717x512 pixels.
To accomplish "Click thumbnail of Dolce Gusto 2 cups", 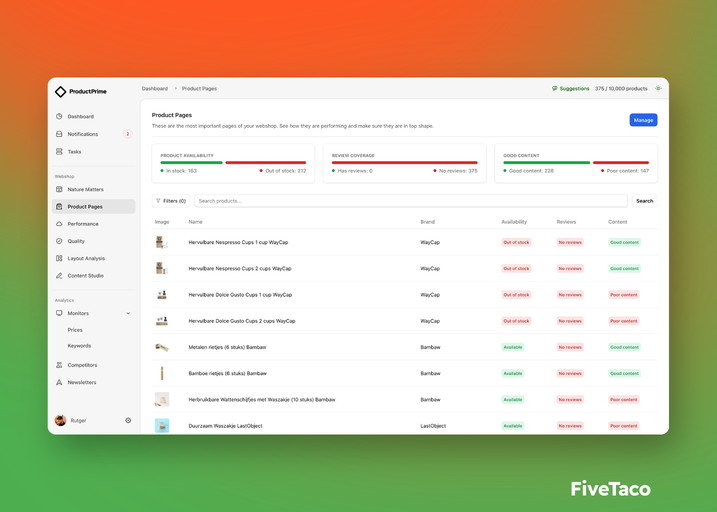I will pos(162,321).
